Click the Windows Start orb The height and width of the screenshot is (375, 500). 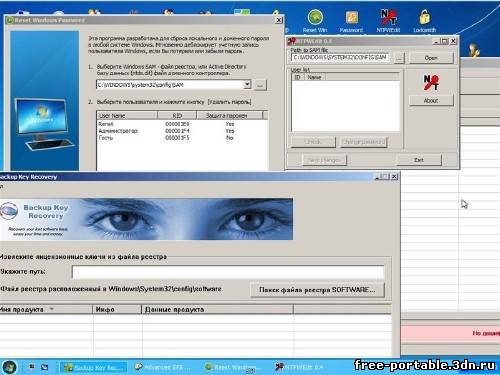pyautogui.click(x=9, y=367)
